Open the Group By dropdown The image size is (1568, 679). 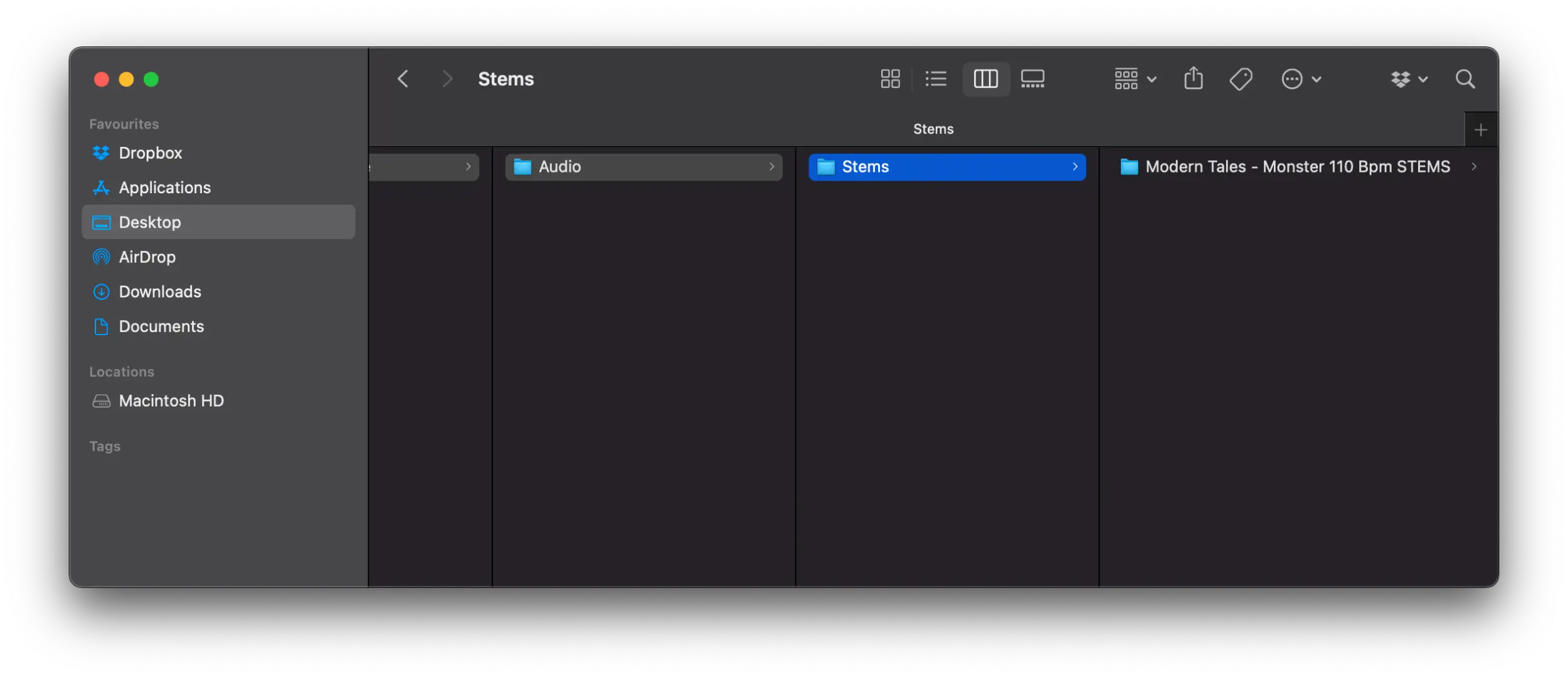pos(1135,79)
